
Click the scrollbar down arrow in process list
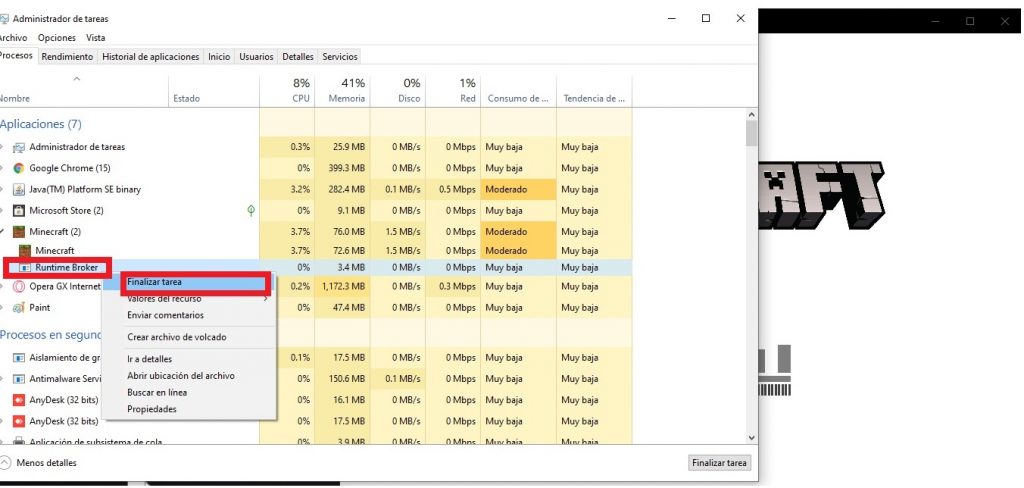pos(751,438)
